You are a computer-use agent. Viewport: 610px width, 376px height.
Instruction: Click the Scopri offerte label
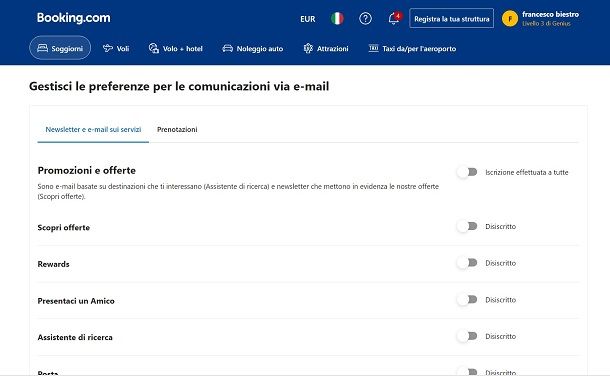point(64,227)
